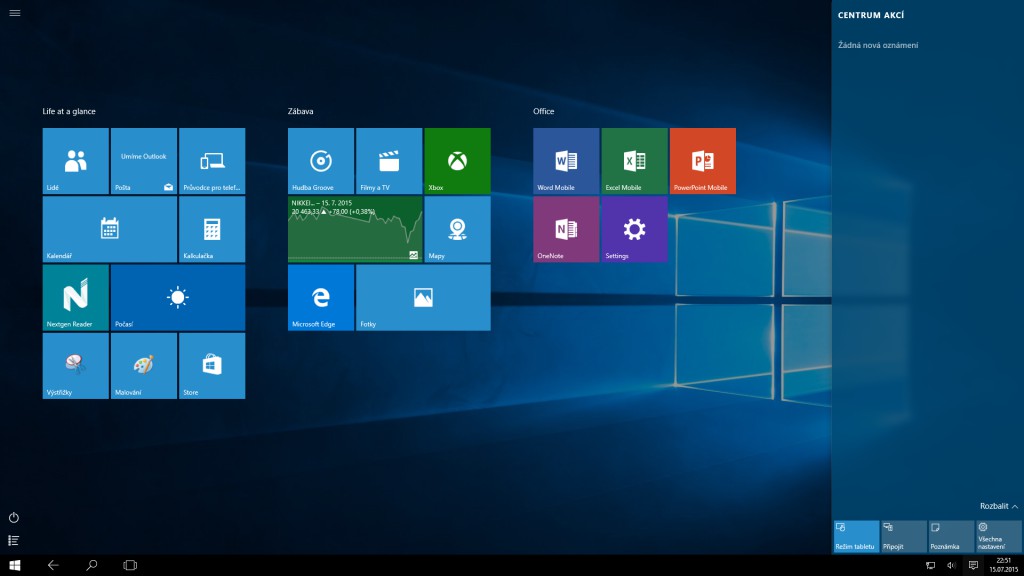
Task: Open the Poznámka quick action
Action: coord(952,537)
